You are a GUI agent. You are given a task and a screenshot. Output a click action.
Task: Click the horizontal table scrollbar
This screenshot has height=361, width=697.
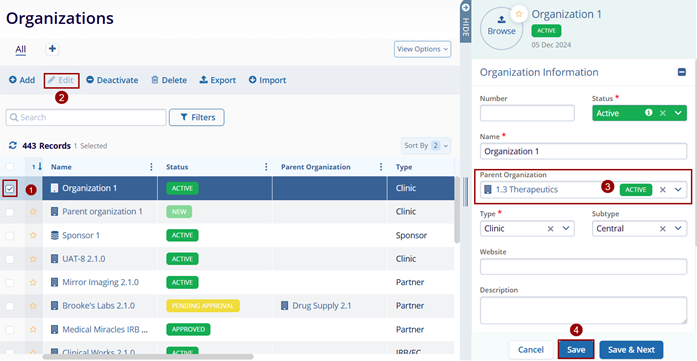pos(148,357)
